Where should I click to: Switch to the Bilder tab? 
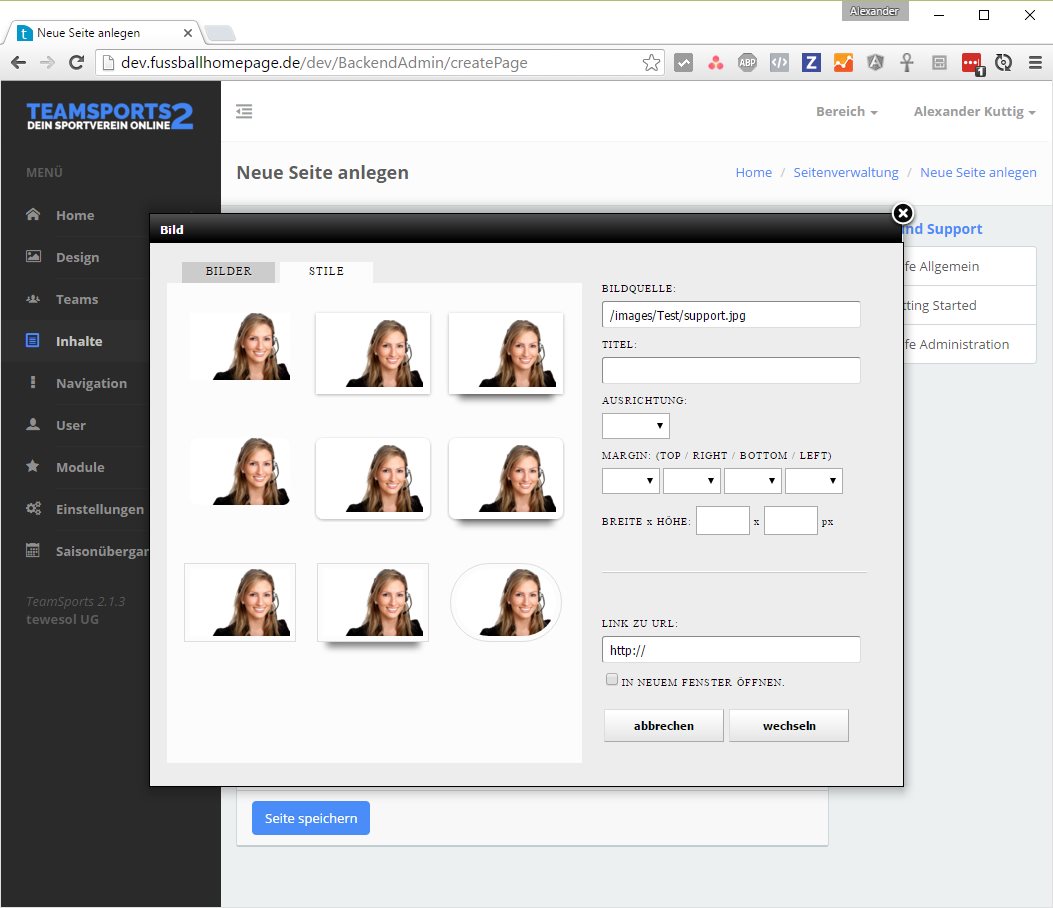228,272
